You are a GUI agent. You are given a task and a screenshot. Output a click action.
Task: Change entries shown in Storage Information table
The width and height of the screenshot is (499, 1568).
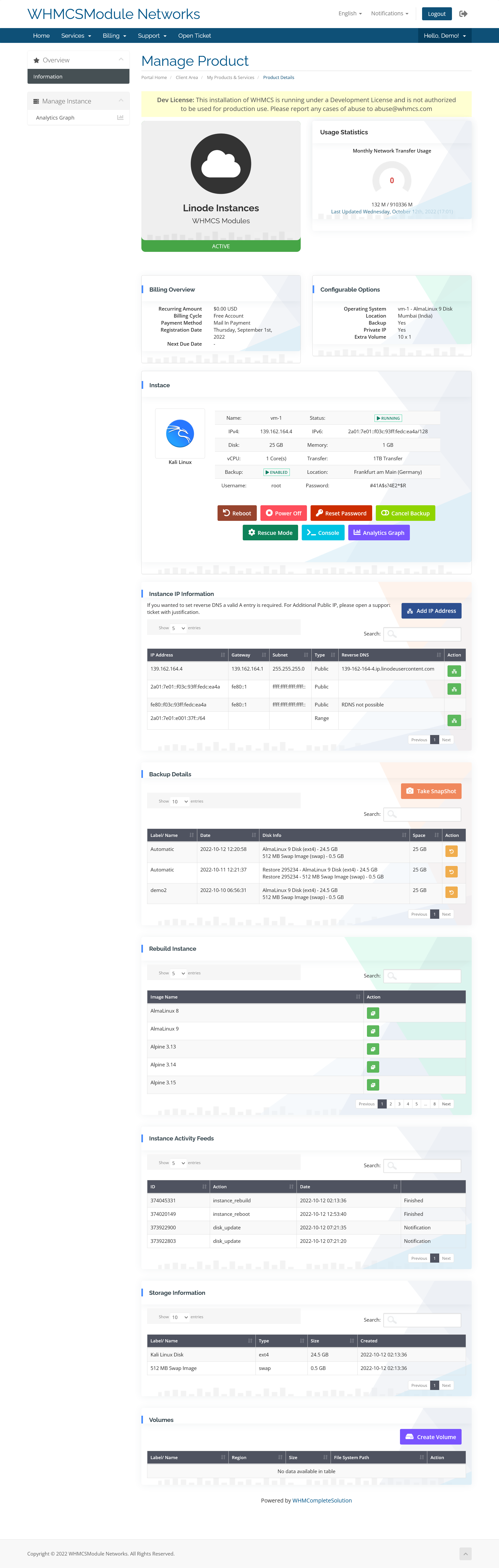pyautogui.click(x=180, y=1317)
